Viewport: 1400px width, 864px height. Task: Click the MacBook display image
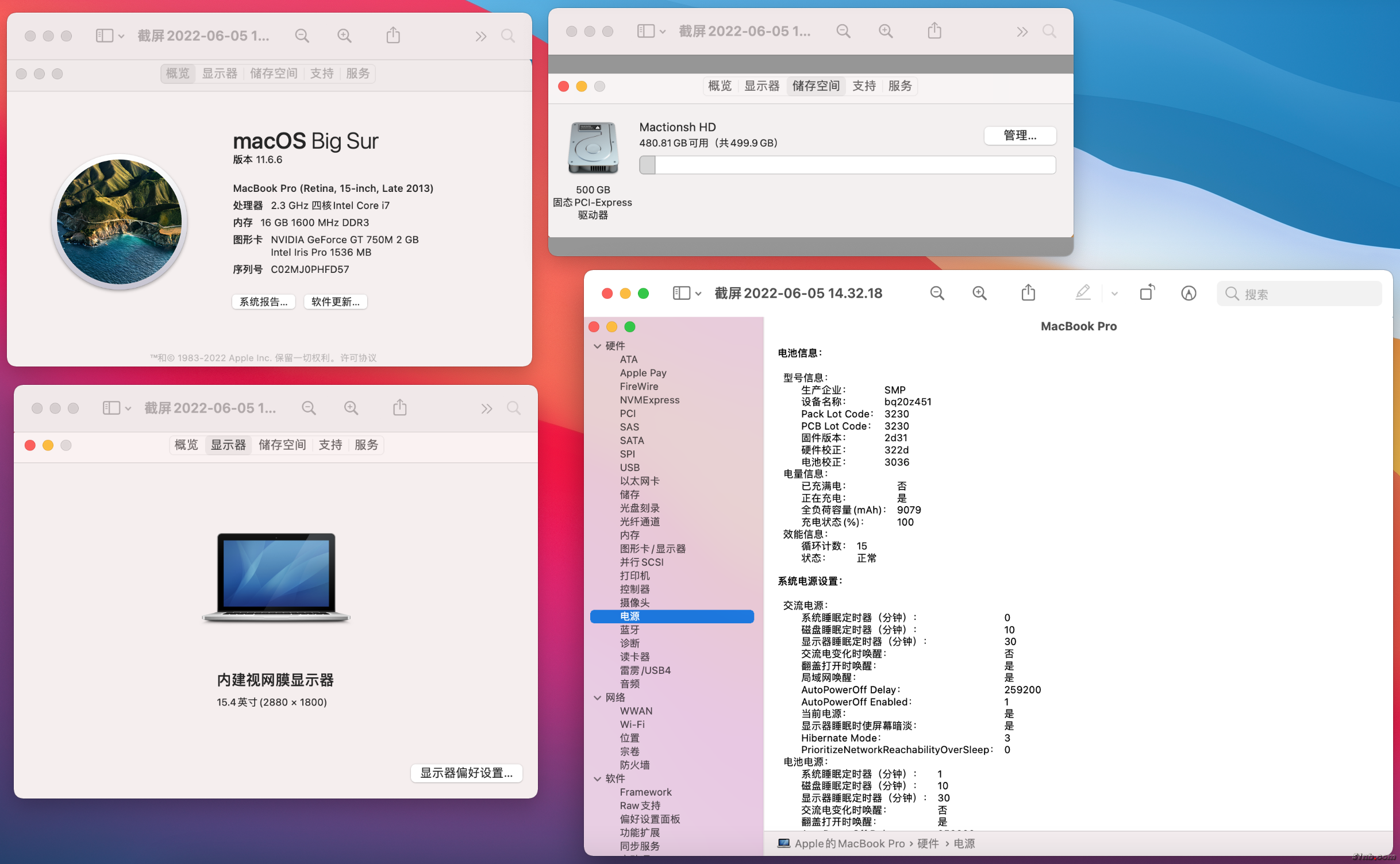coord(276,578)
